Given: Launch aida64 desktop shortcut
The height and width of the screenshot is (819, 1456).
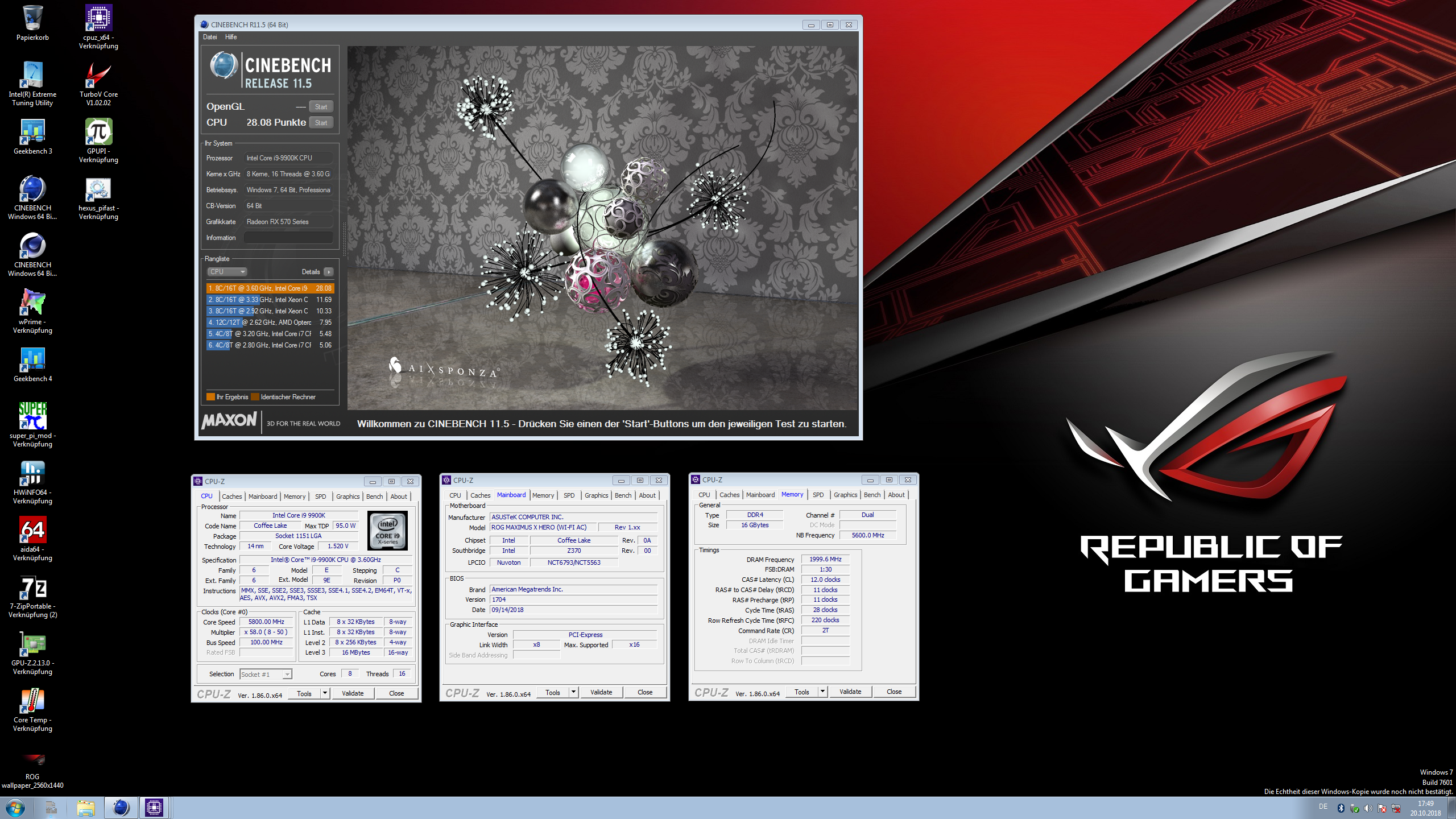Looking at the screenshot, I should point(32,539).
